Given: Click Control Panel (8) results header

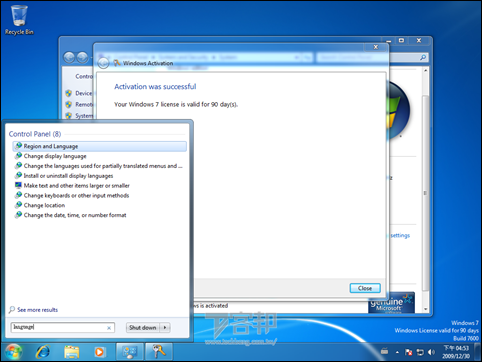Looking at the screenshot, I should pyautogui.click(x=35, y=134).
